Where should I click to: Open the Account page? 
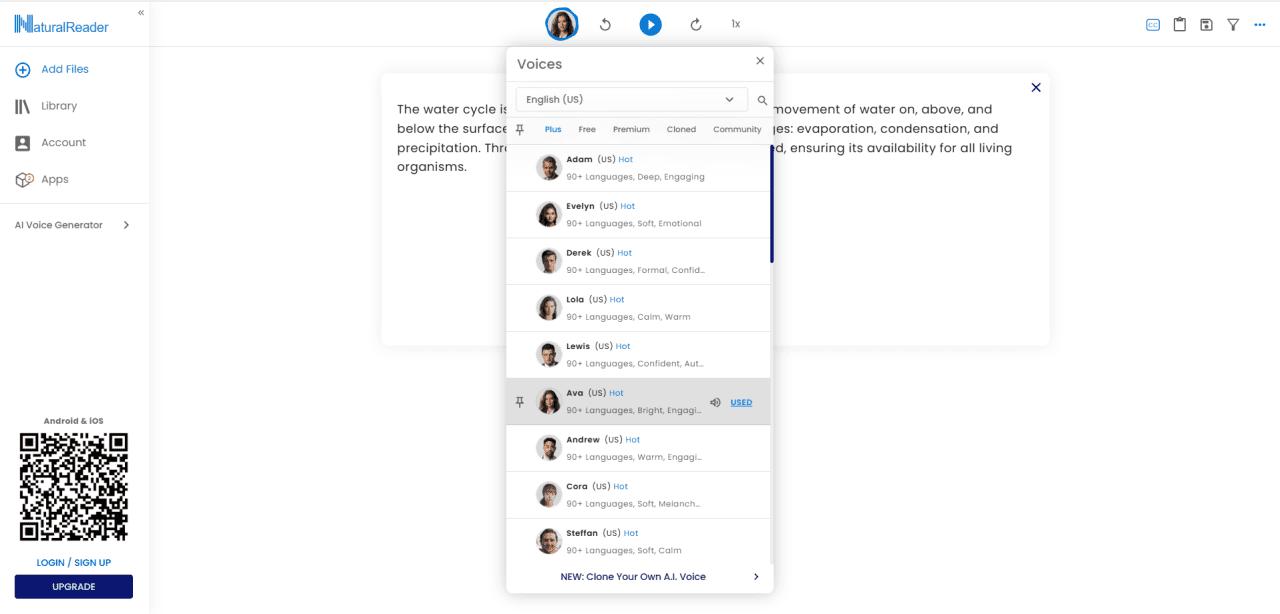click(x=50, y=143)
